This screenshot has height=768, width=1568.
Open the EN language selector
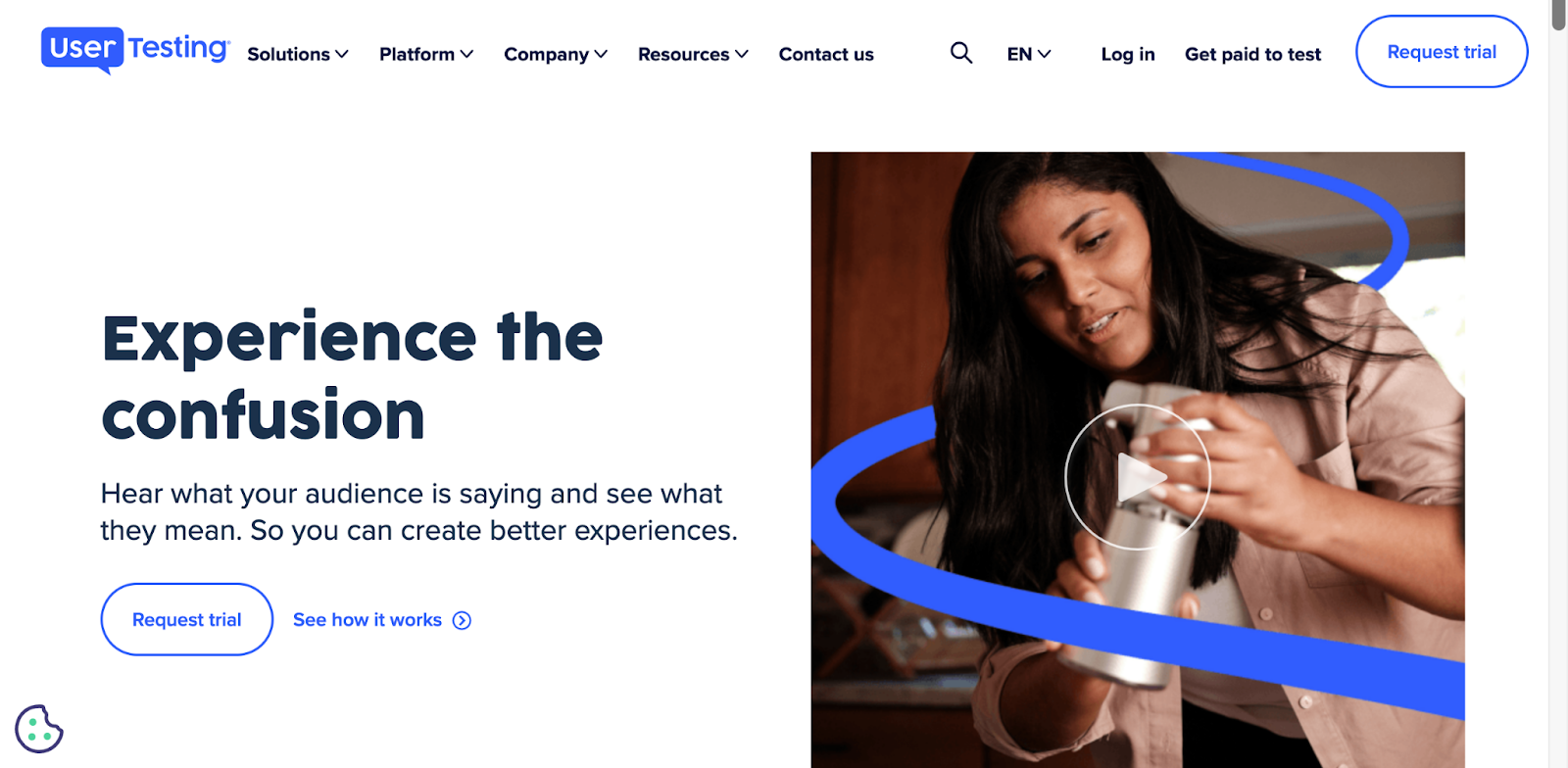(x=1029, y=54)
